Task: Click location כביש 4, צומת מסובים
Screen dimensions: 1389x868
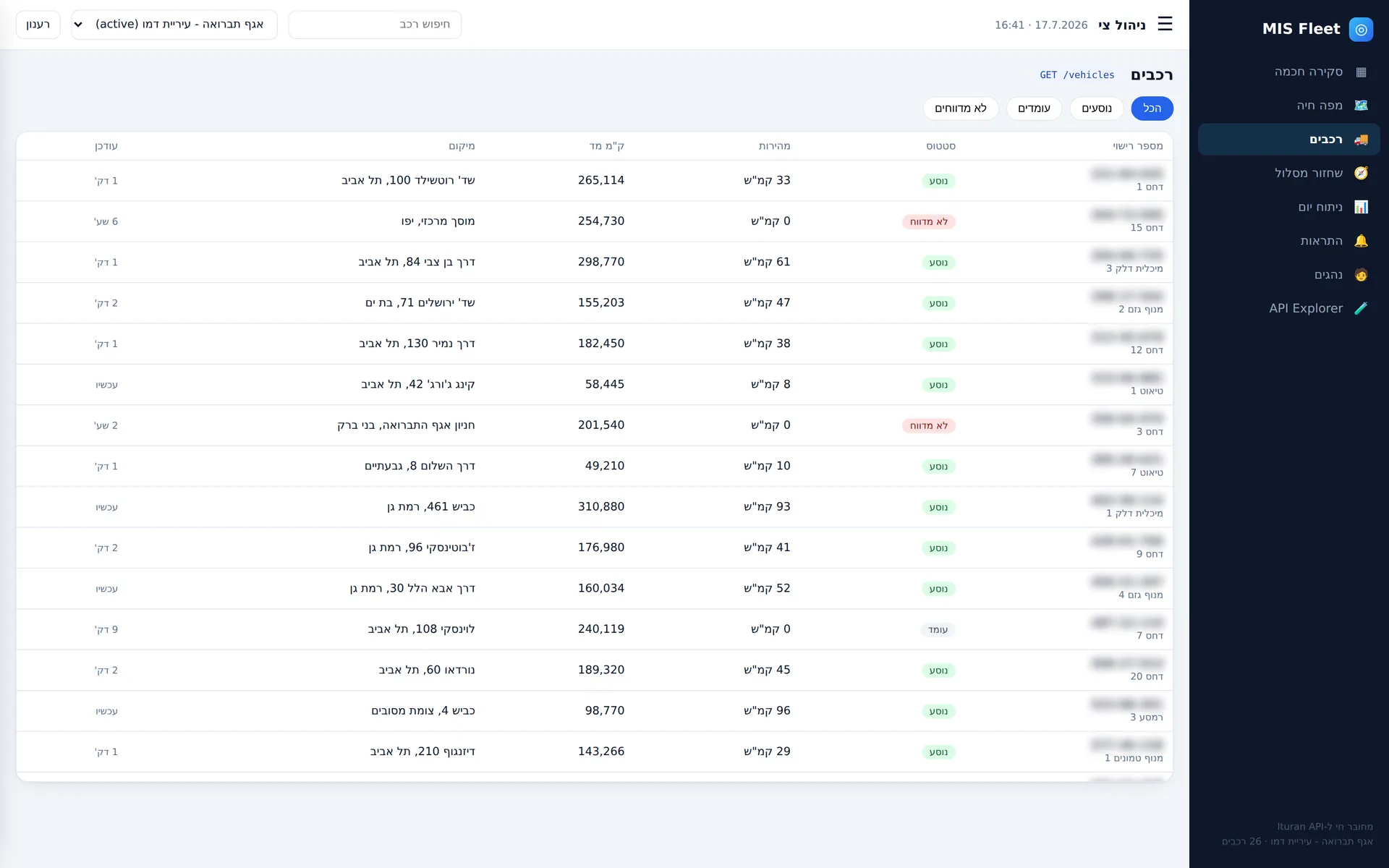Action: (423, 711)
